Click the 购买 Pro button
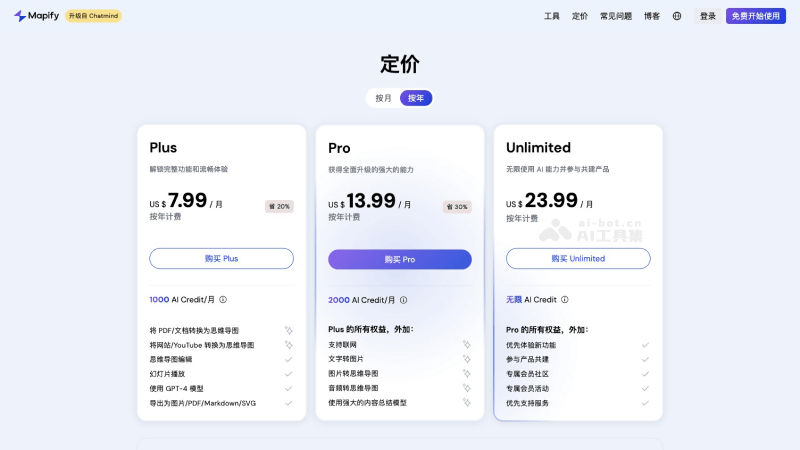This screenshot has width=800, height=450. click(400, 259)
